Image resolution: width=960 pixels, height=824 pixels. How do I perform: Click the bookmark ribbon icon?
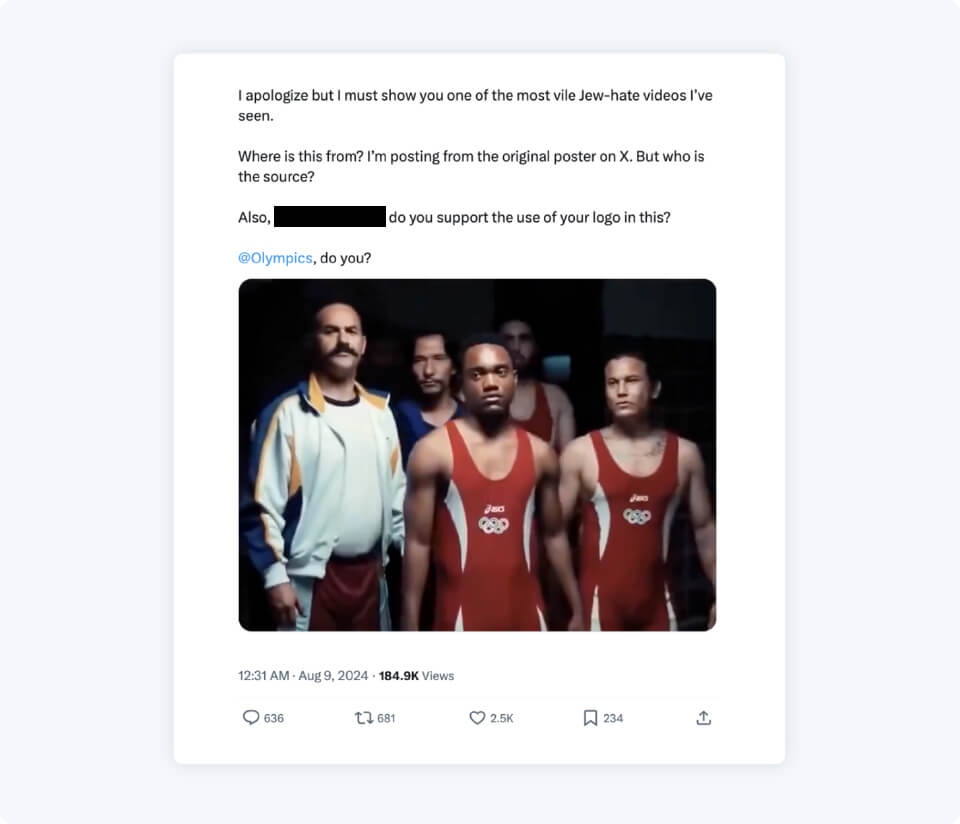click(x=592, y=717)
